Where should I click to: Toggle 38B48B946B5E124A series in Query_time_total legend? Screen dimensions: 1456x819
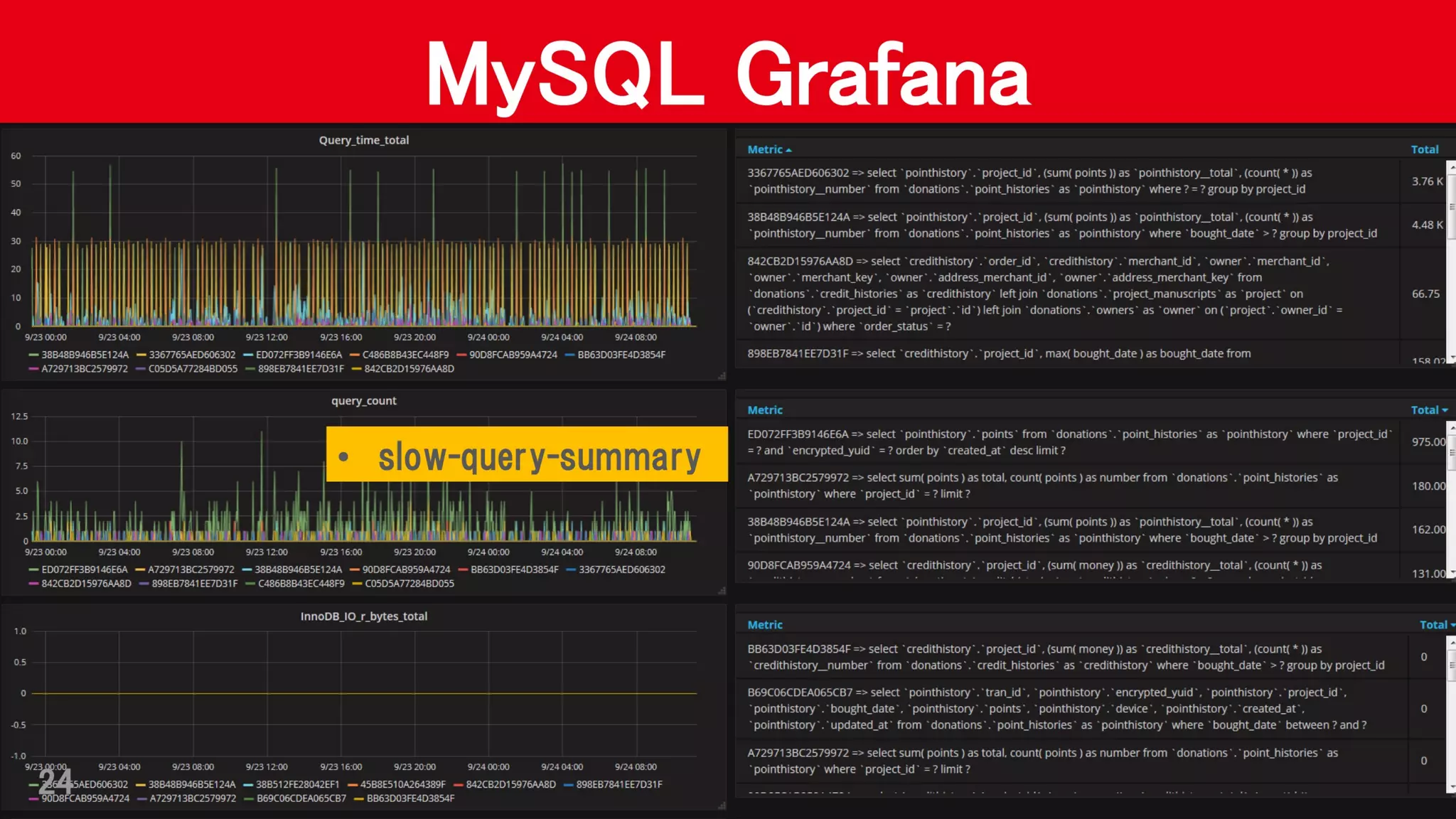[x=85, y=355]
